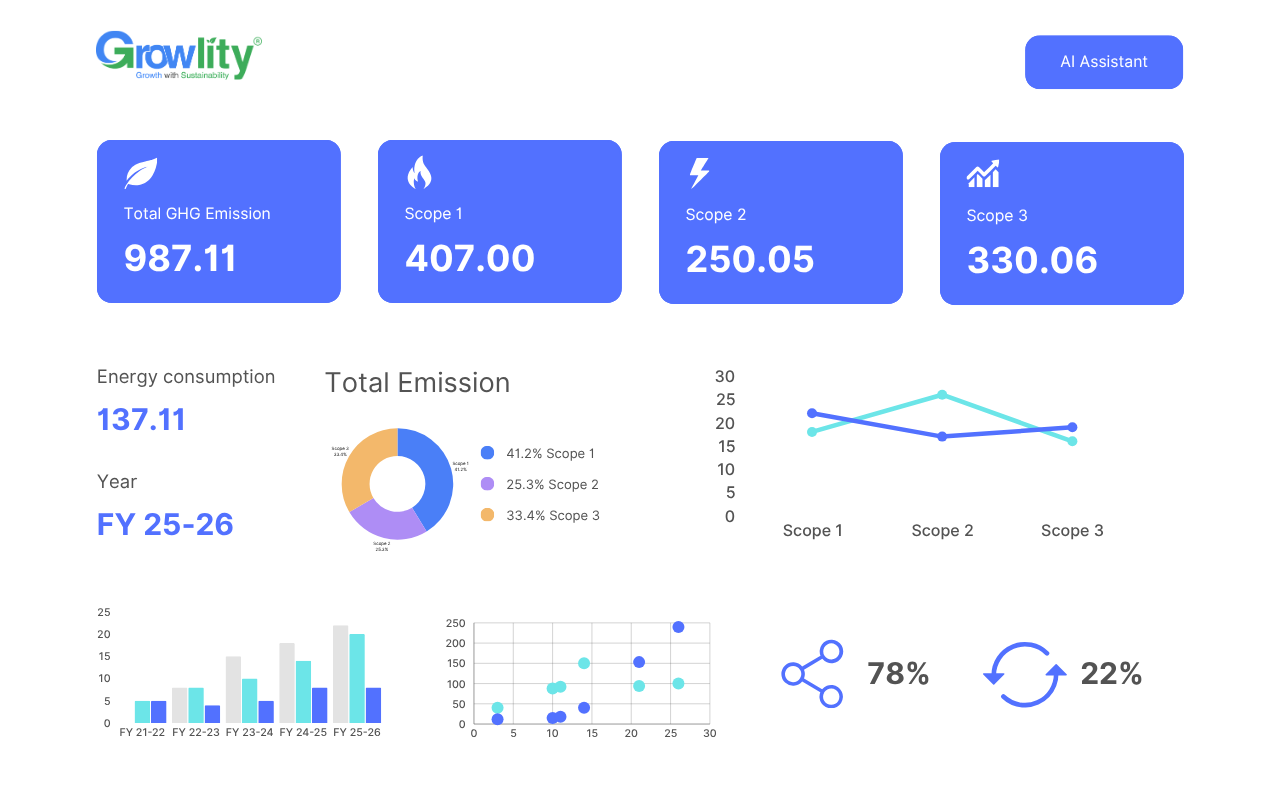Viewport: 1280px width, 800px height.
Task: Click the 78% share value
Action: coord(898,674)
